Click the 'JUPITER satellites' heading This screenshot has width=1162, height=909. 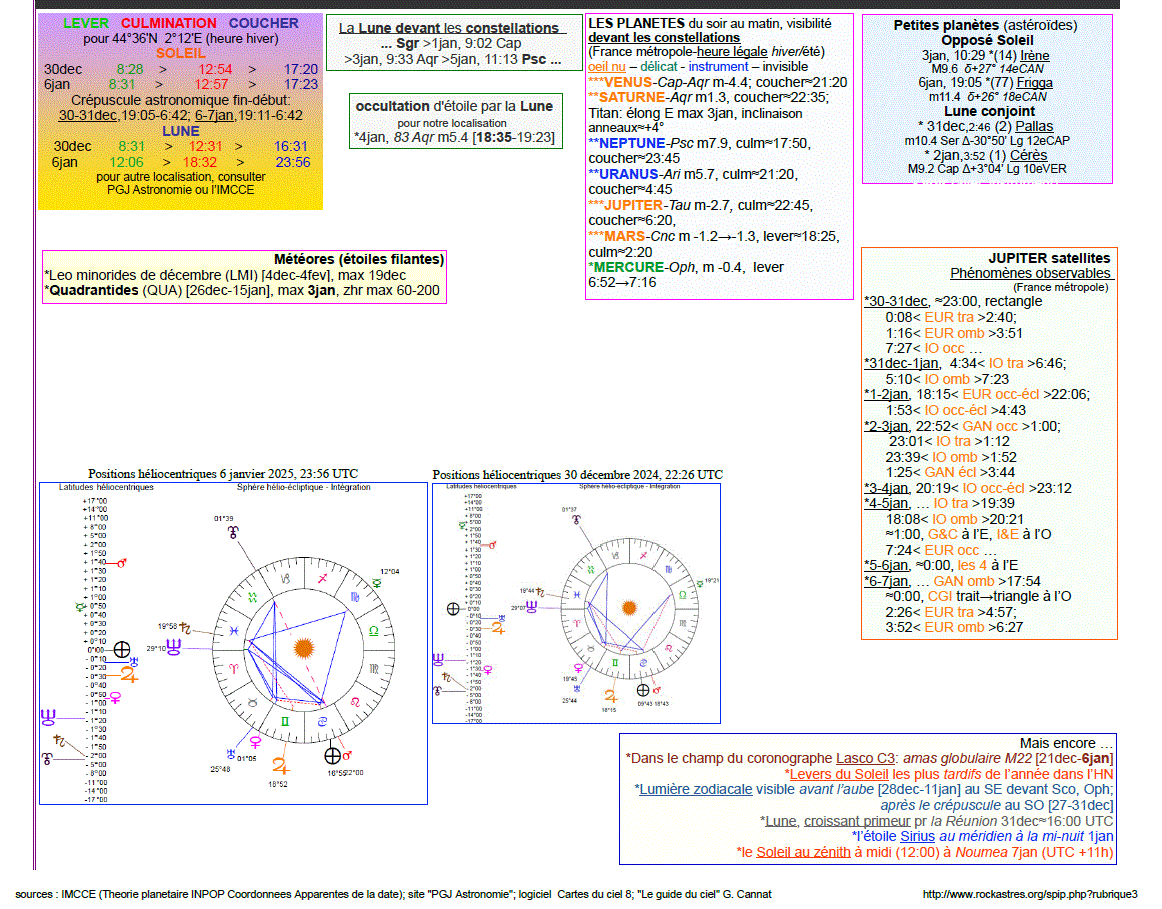click(1049, 258)
